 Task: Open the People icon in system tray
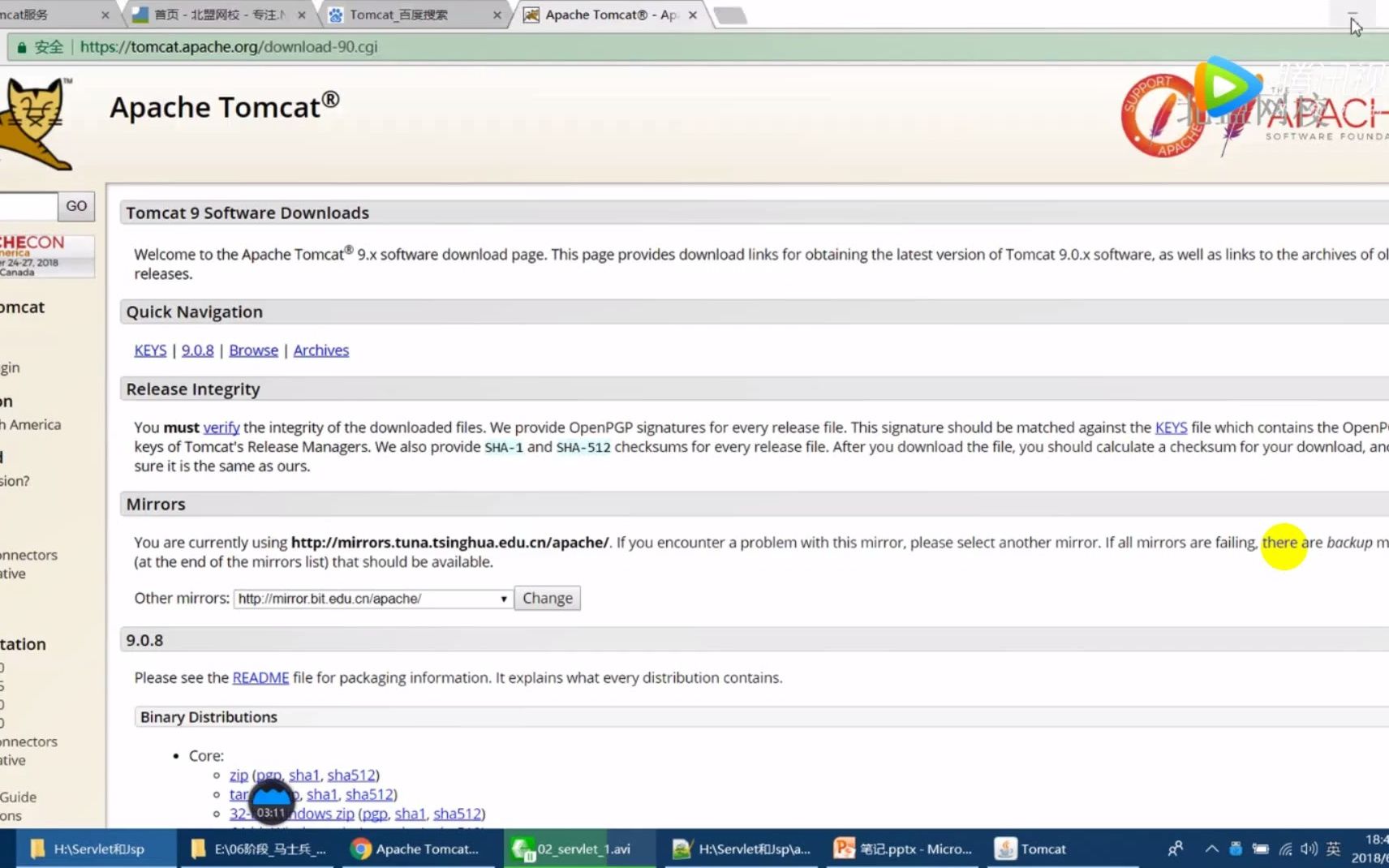click(x=1175, y=849)
